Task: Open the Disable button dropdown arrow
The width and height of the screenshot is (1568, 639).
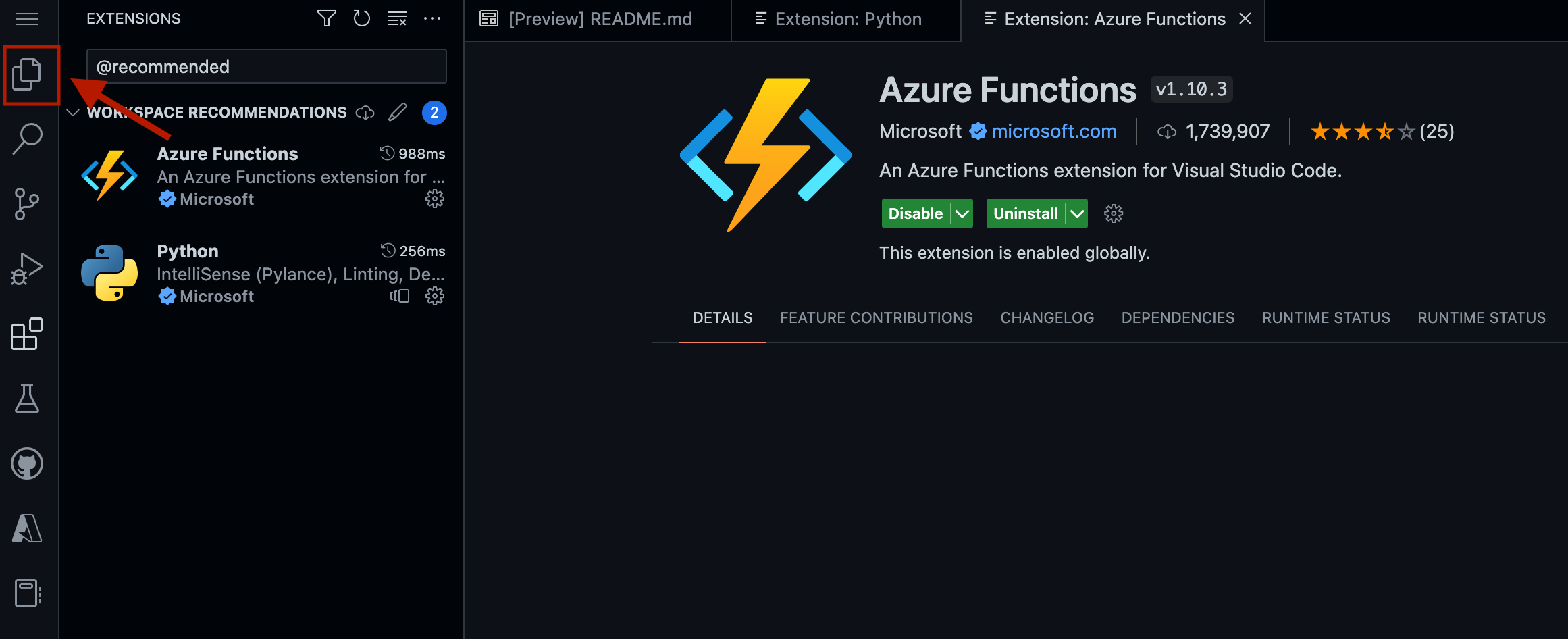Action: 962,214
